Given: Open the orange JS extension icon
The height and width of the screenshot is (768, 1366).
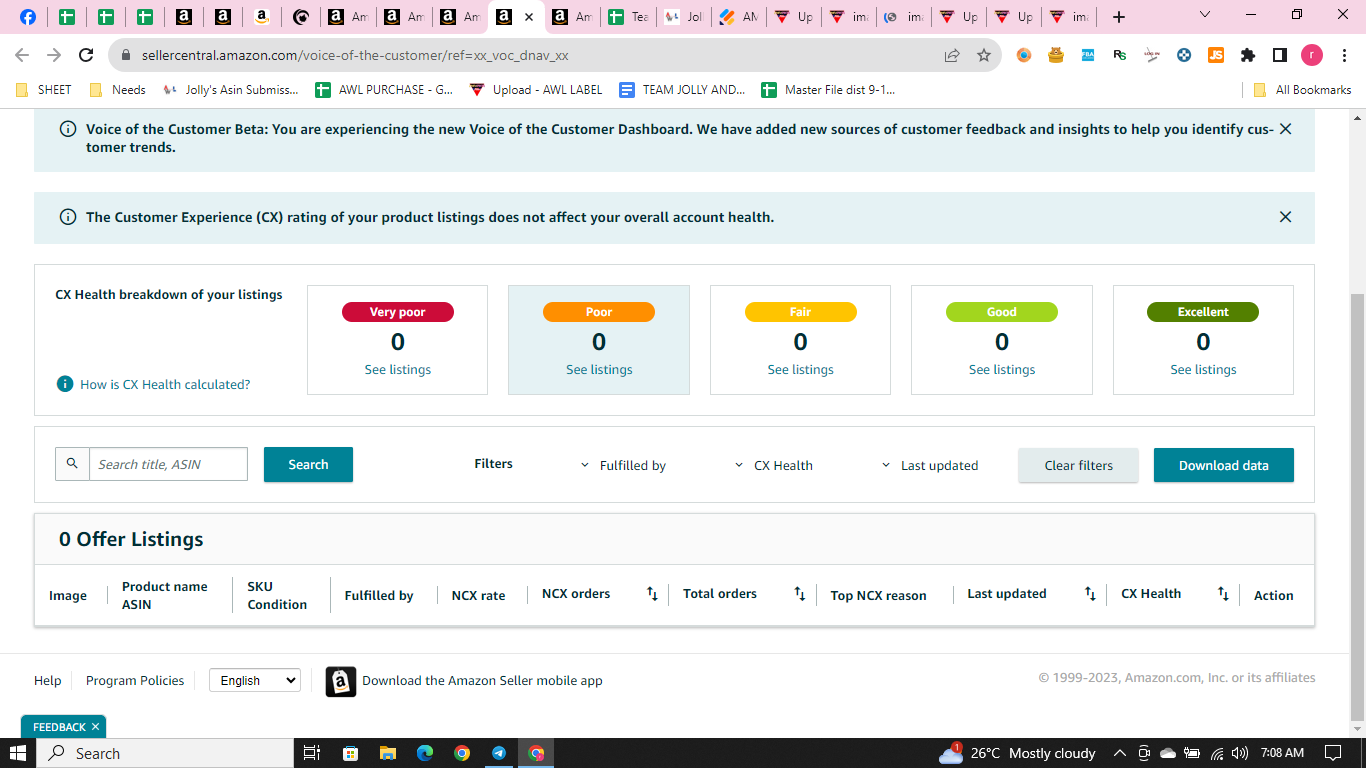Looking at the screenshot, I should 1215,55.
